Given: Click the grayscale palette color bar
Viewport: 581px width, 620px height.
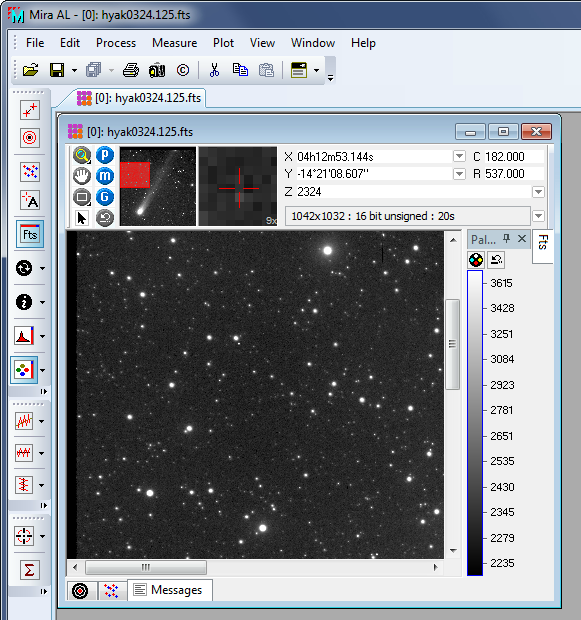Looking at the screenshot, I should (475, 423).
